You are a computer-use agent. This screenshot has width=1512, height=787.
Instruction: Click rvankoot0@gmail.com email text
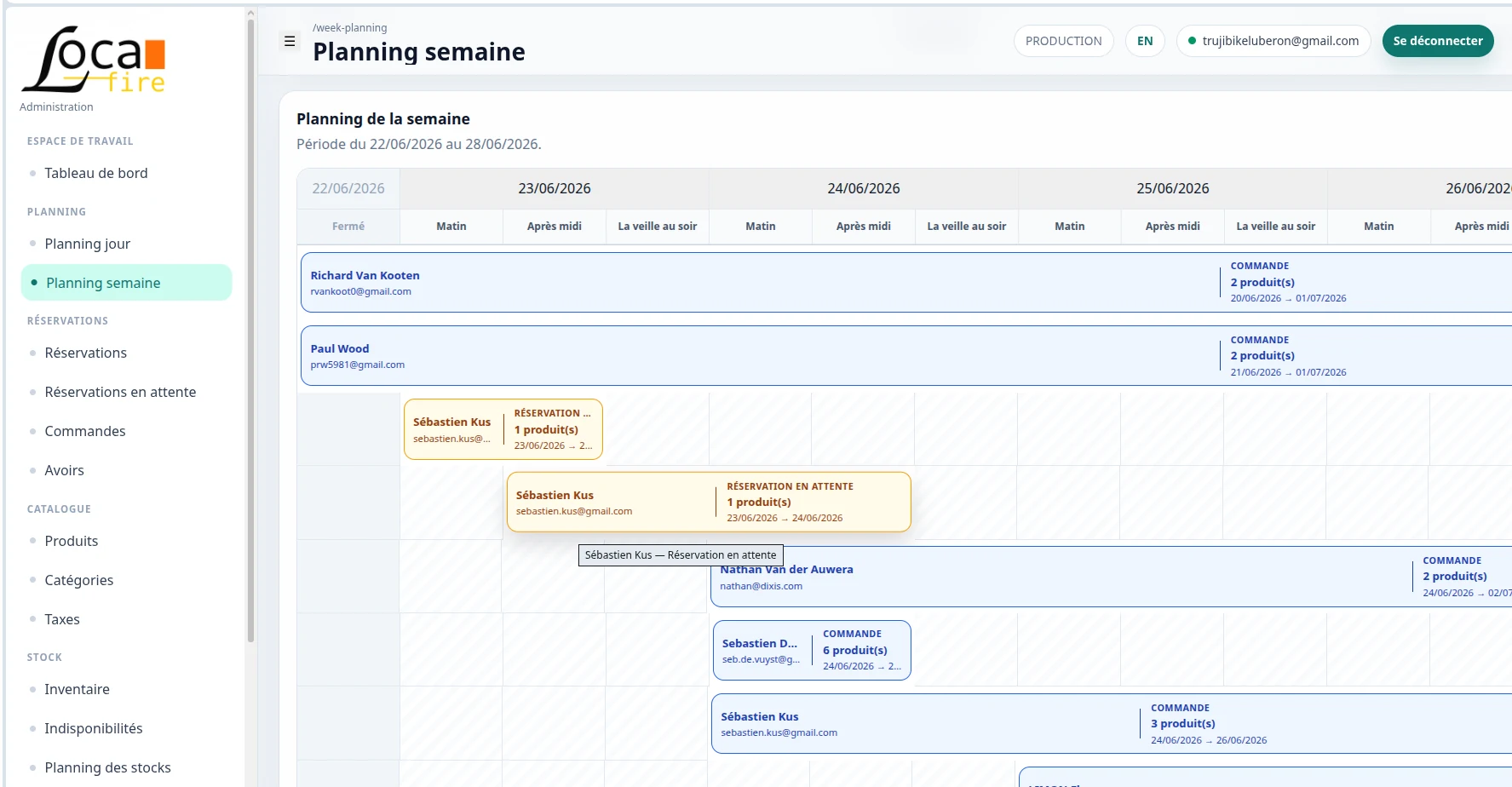pos(361,291)
